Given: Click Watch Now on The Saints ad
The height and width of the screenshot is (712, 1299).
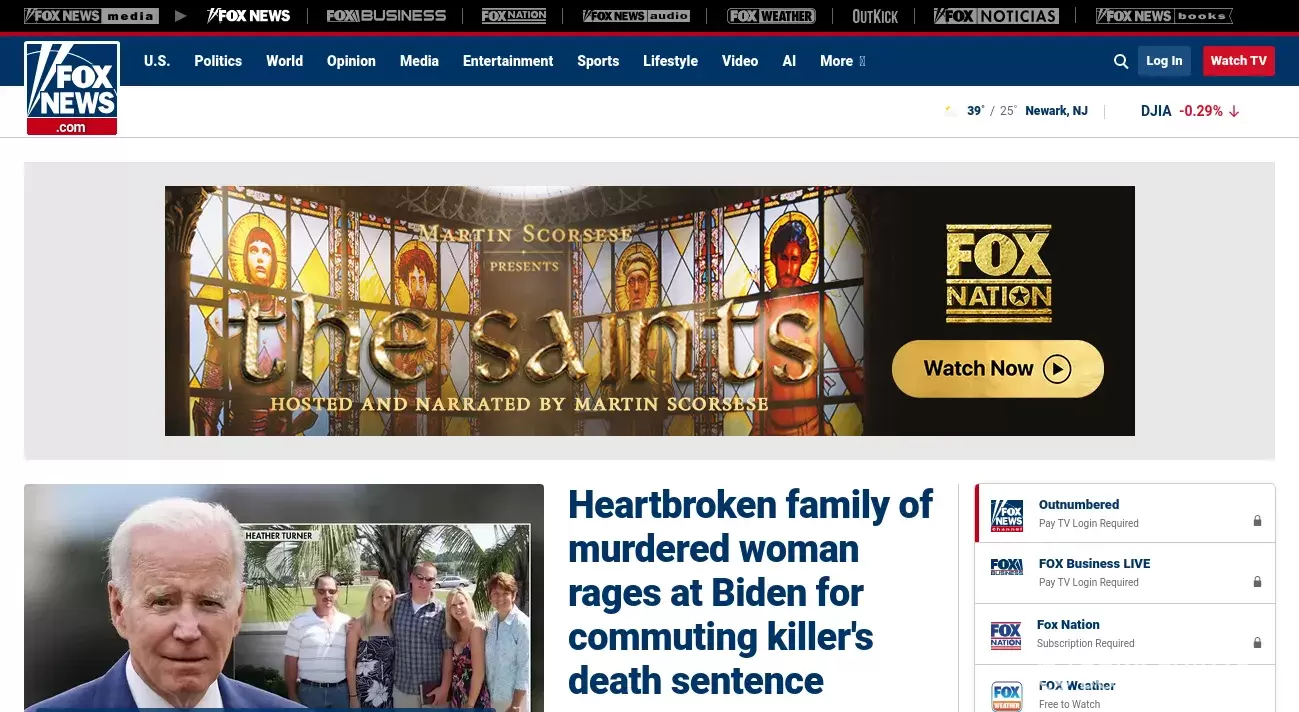Looking at the screenshot, I should coord(997,369).
